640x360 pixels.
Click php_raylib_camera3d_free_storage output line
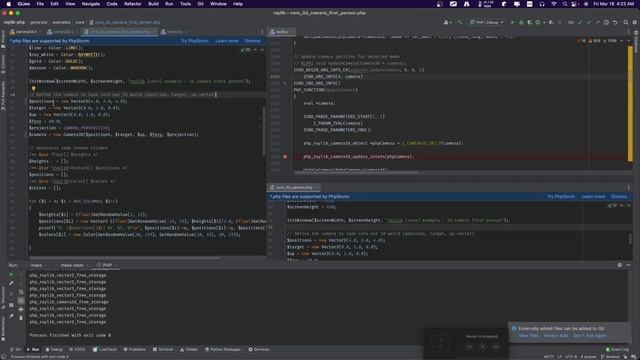point(69,302)
